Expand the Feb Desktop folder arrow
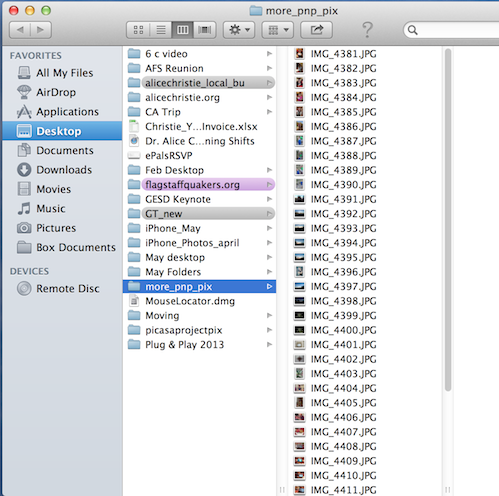 (x=269, y=170)
